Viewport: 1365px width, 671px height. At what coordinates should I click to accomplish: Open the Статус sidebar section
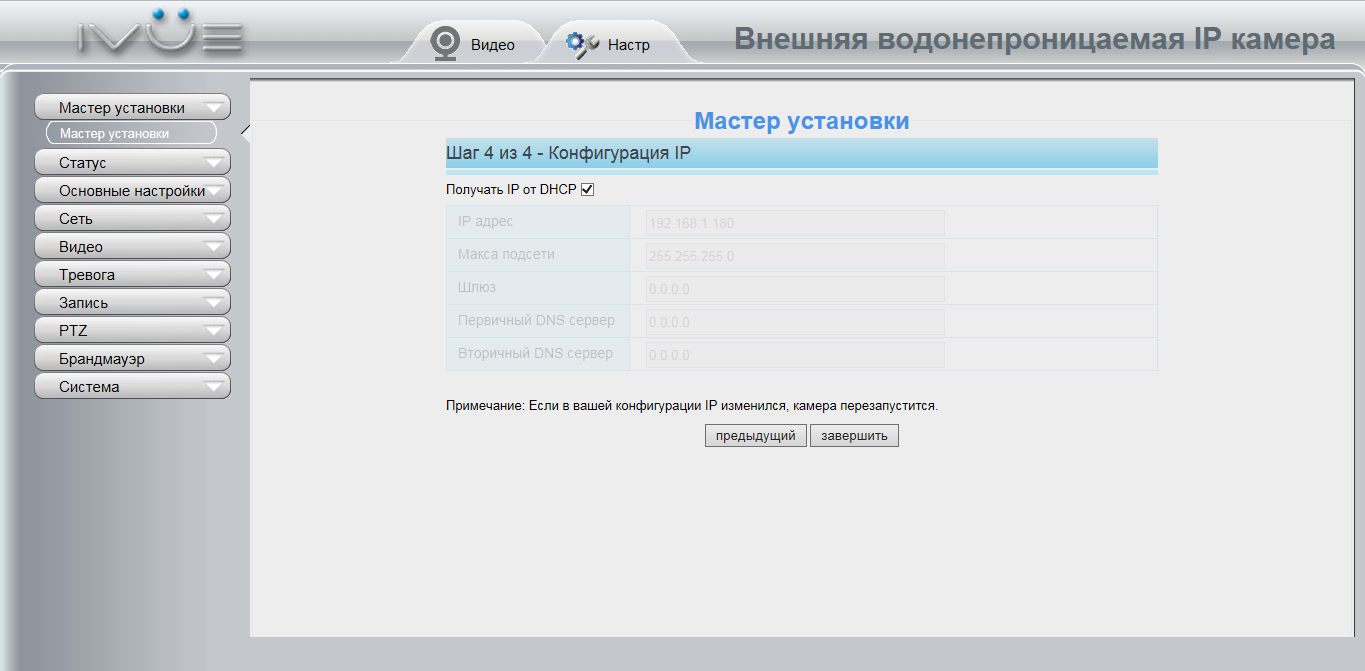pos(132,162)
